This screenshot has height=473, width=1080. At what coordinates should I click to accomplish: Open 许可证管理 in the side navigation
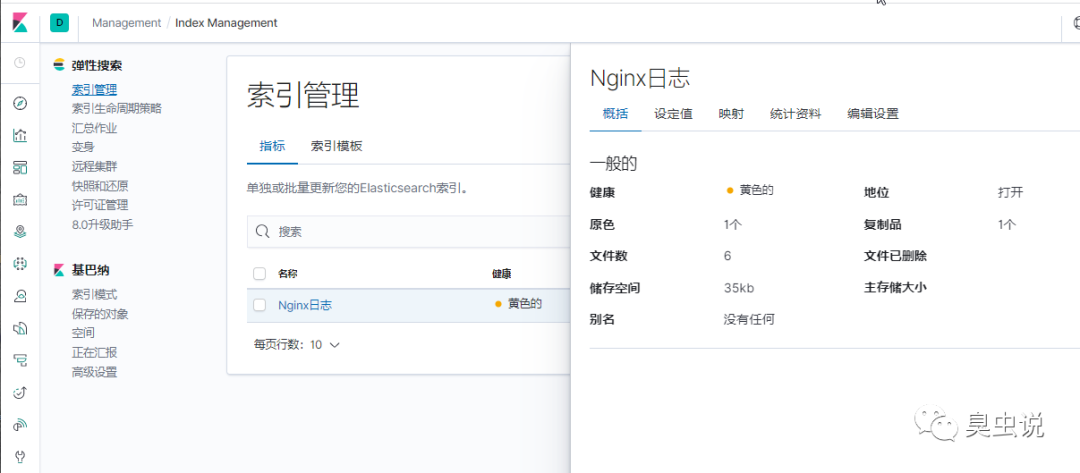(100, 205)
